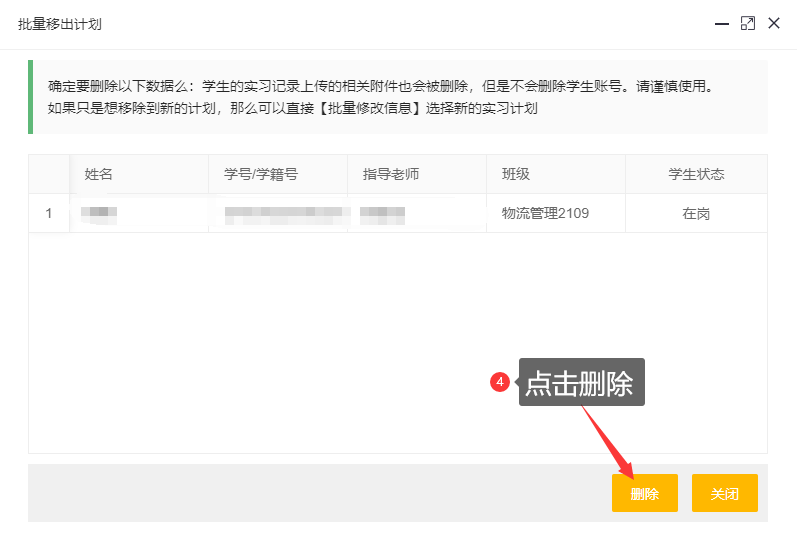Click the 点击删除 annotation label
This screenshot has height=552, width=797.
[580, 383]
